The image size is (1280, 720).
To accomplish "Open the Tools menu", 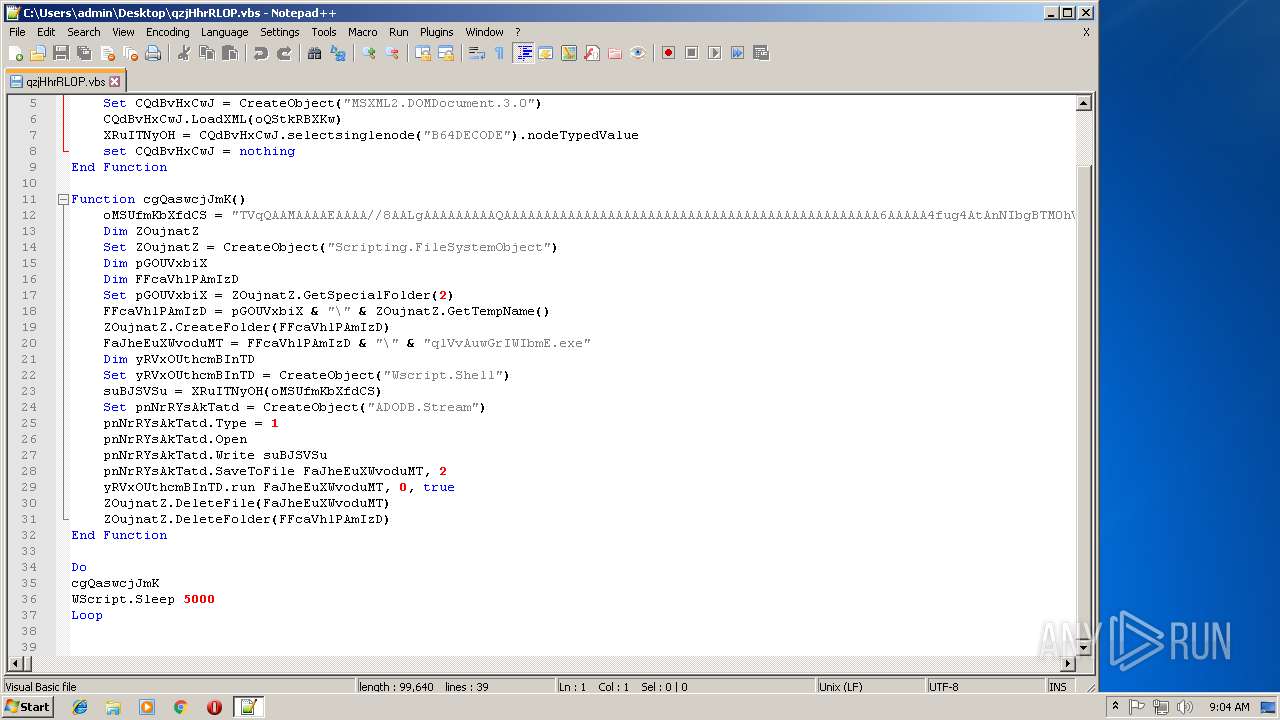I will click(x=323, y=32).
